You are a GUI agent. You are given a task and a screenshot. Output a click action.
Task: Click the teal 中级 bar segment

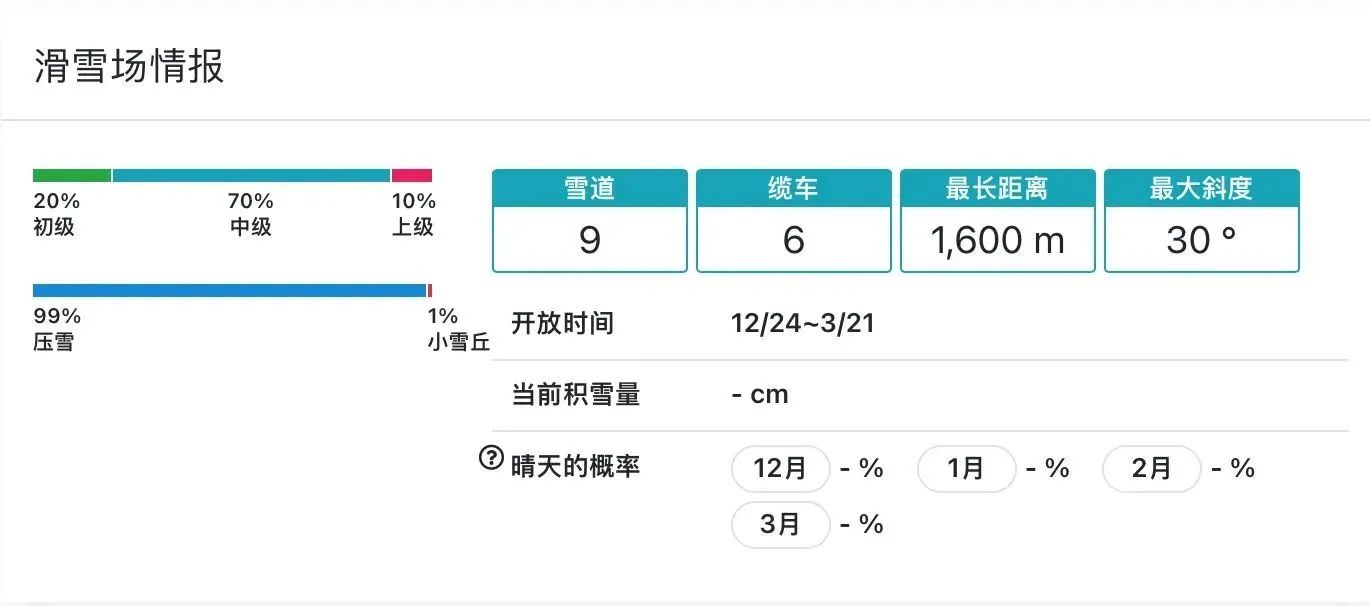(251, 176)
